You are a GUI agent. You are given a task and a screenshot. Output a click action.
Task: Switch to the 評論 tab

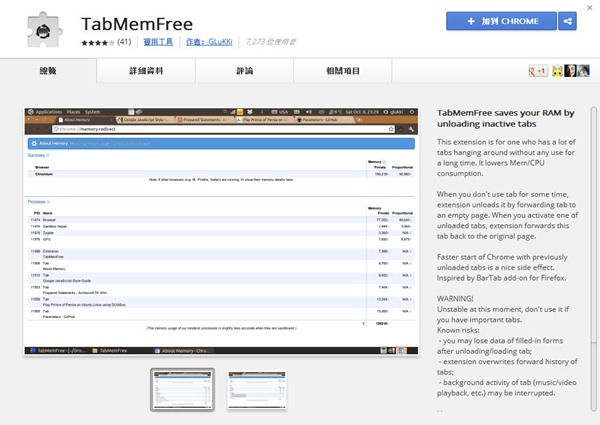point(245,71)
